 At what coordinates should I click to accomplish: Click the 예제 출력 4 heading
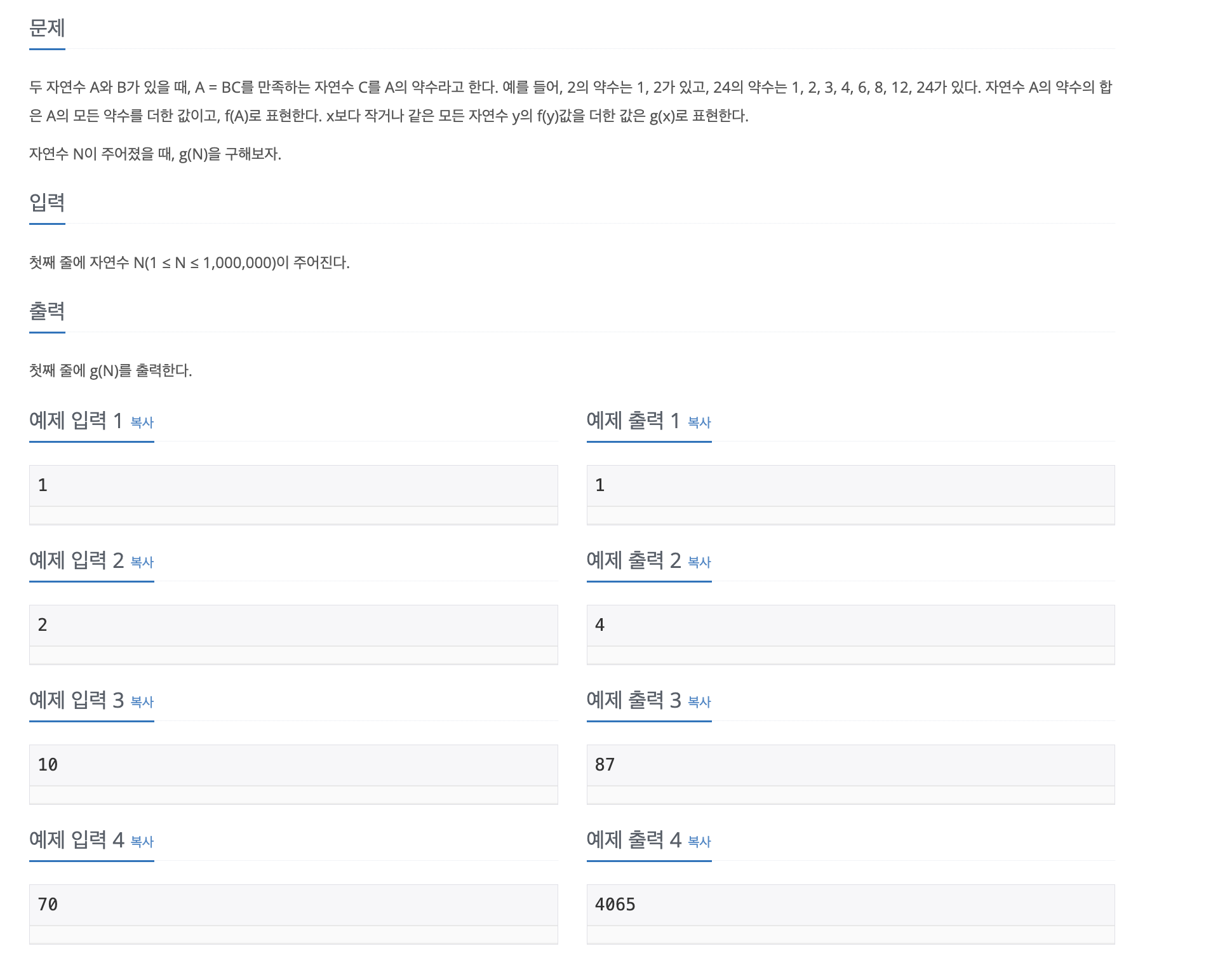pos(633,840)
